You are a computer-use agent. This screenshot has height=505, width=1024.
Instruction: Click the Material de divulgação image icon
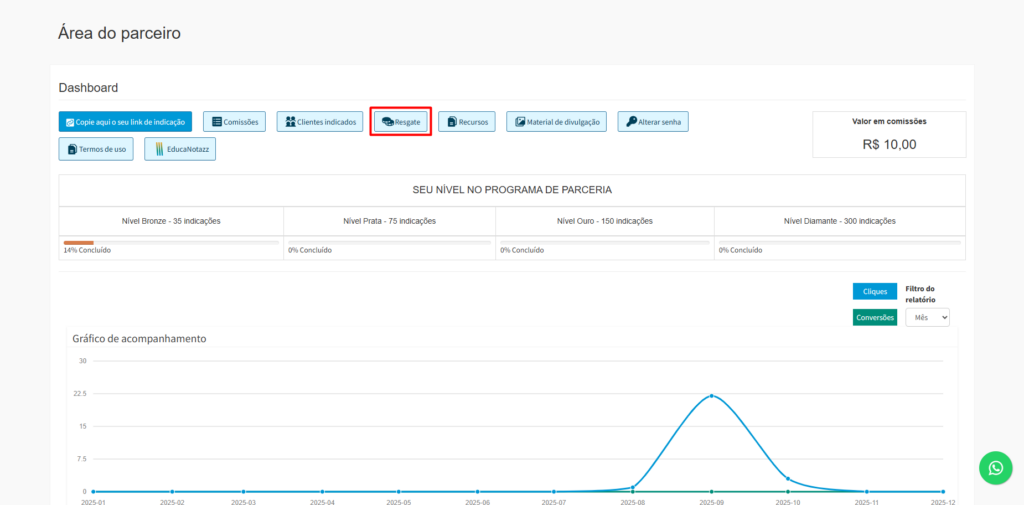520,122
